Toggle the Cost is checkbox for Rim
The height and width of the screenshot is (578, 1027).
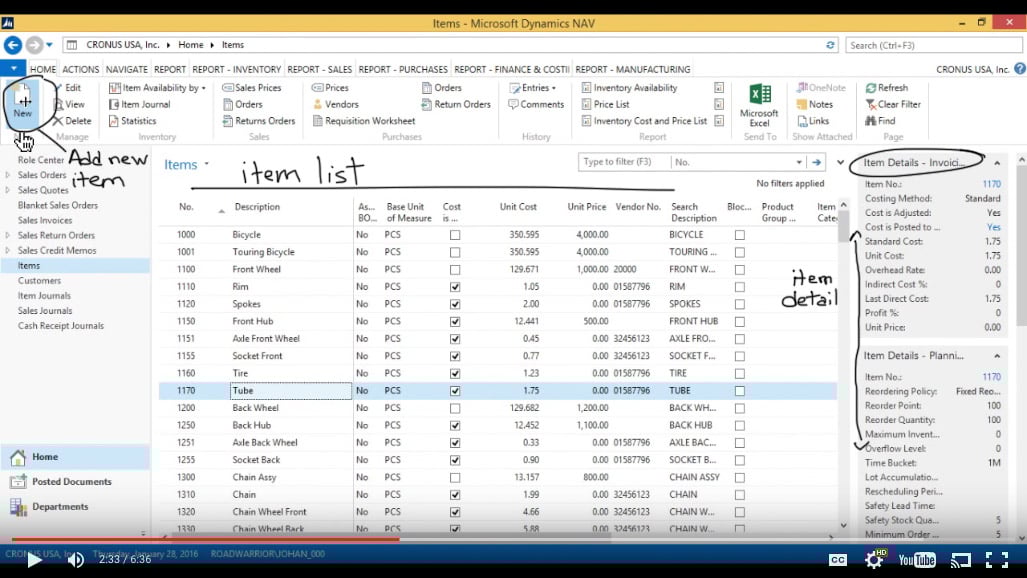point(455,285)
